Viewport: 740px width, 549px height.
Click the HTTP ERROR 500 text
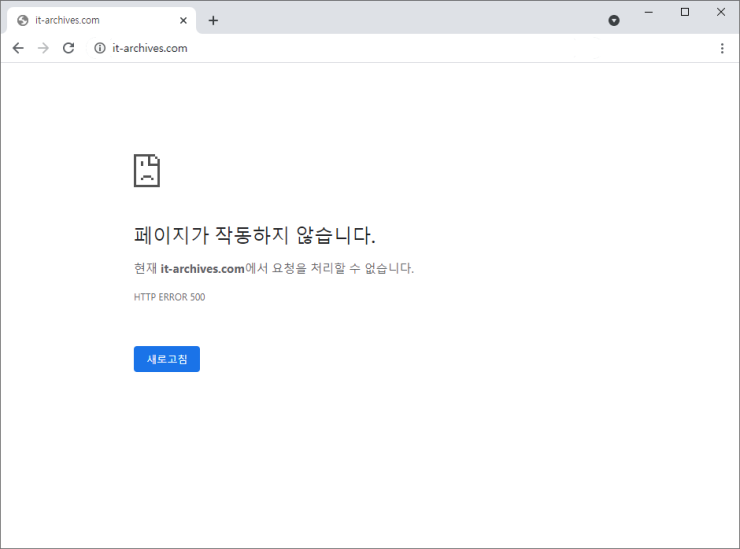coord(169,297)
